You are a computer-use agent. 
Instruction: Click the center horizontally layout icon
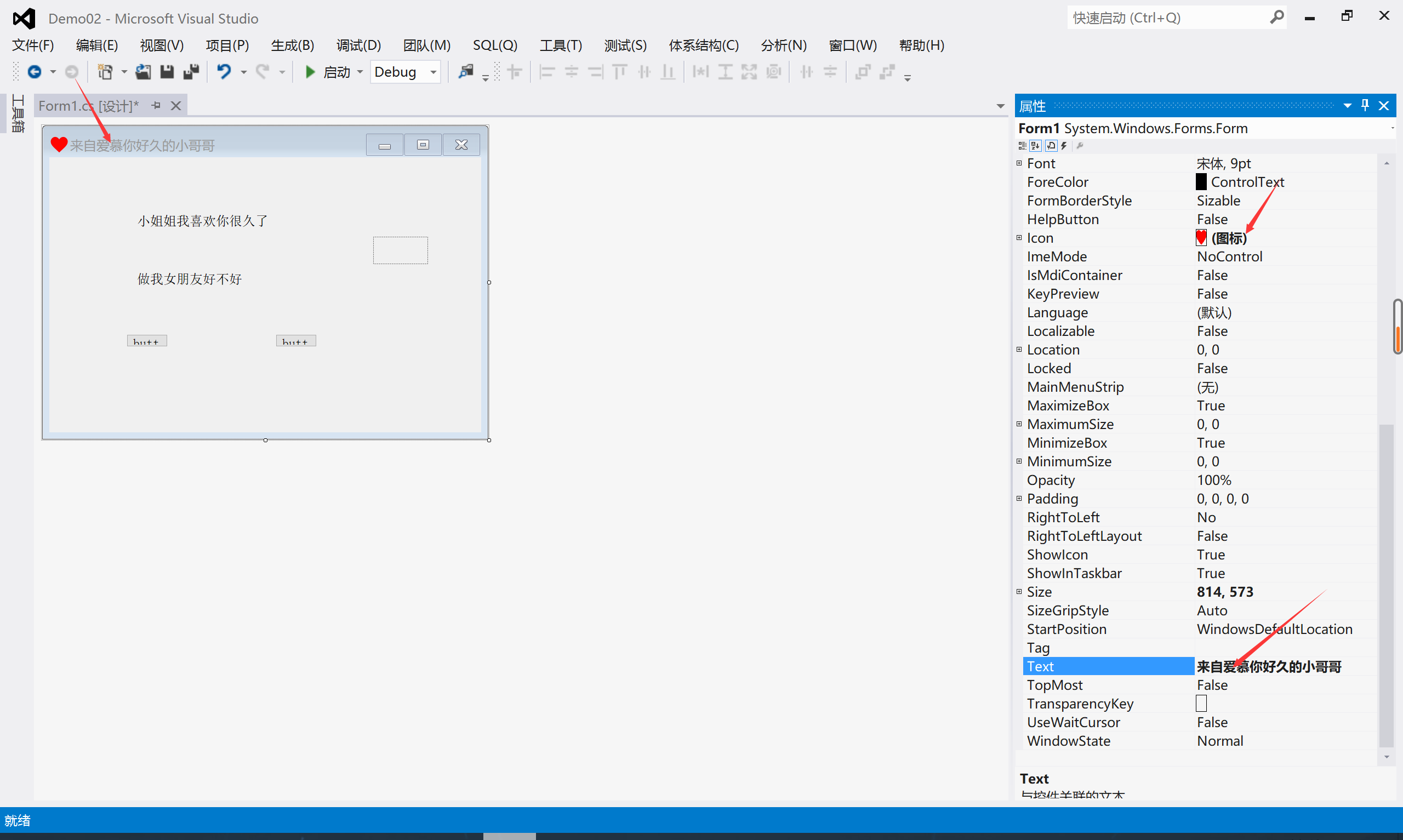tap(807, 72)
